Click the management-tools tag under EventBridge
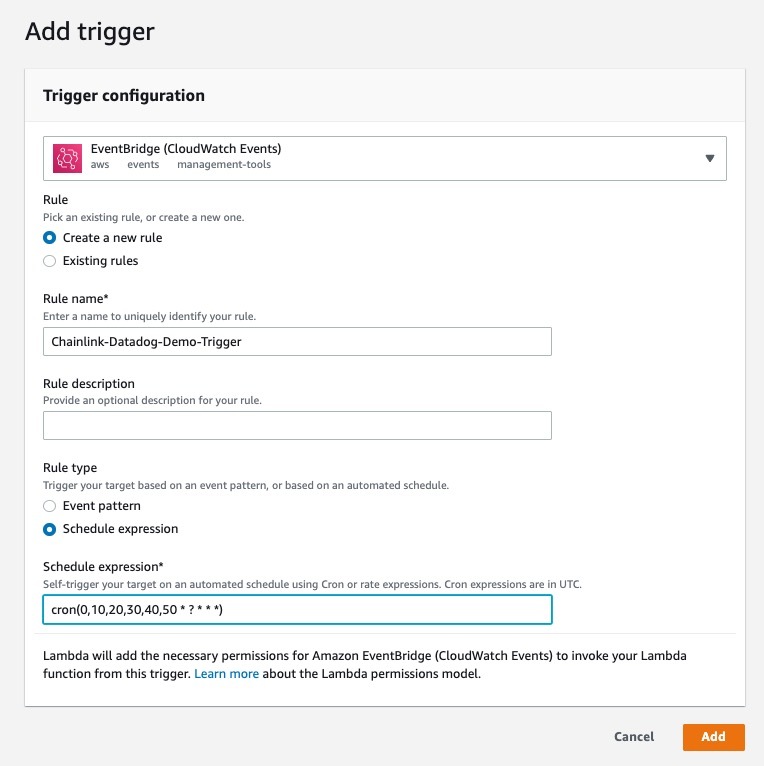 [224, 165]
